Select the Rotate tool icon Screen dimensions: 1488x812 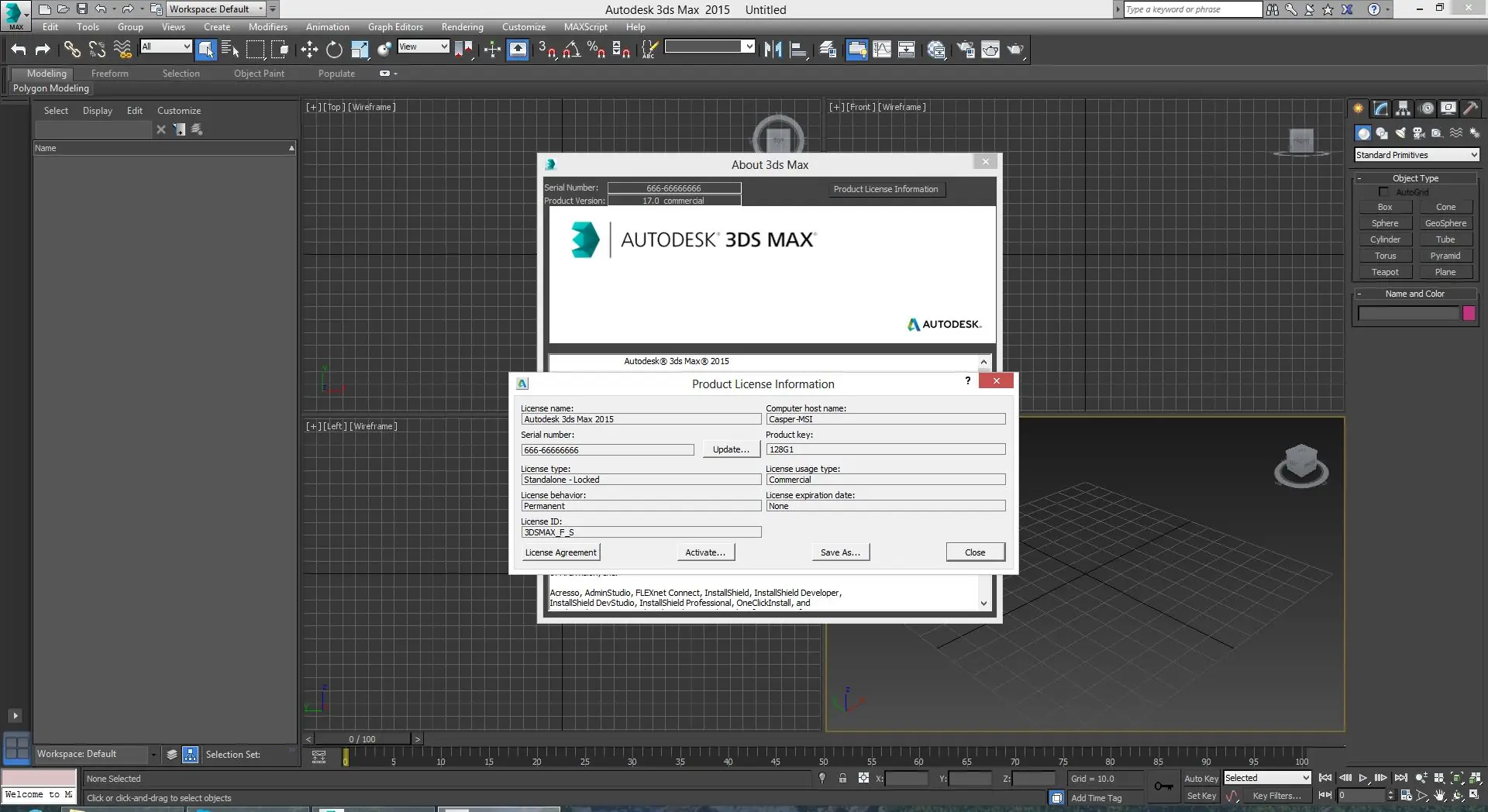coord(334,50)
